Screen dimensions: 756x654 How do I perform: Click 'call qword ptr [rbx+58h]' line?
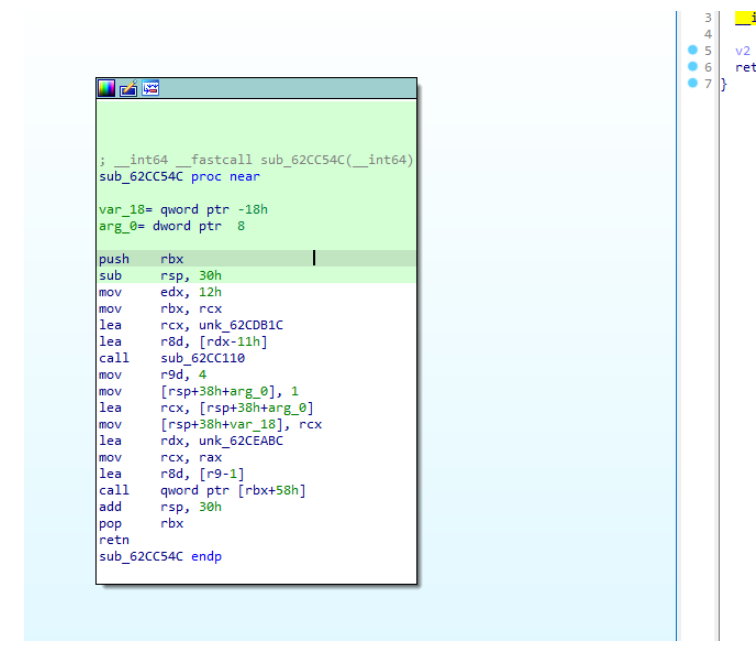tap(202, 490)
